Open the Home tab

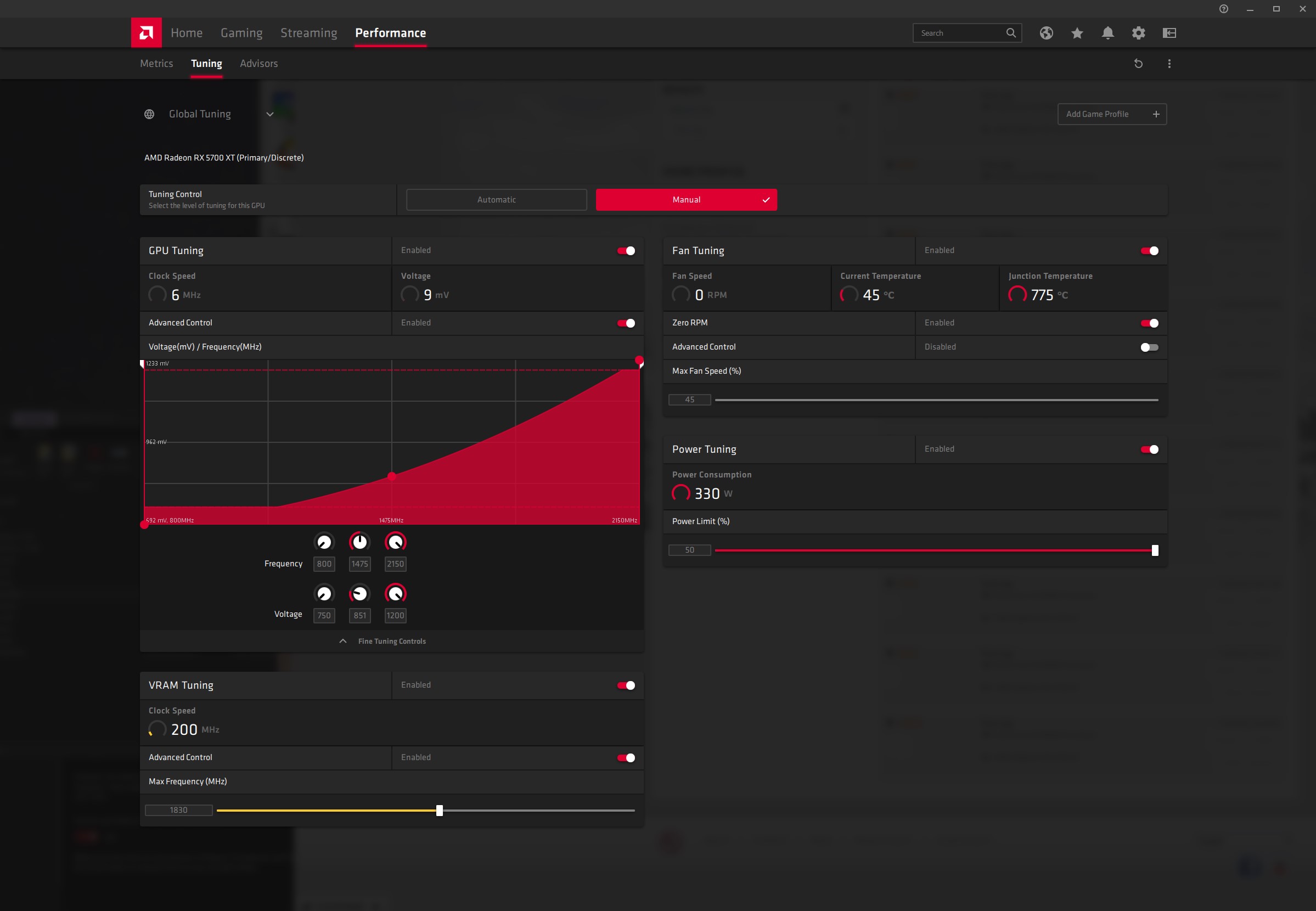[187, 33]
